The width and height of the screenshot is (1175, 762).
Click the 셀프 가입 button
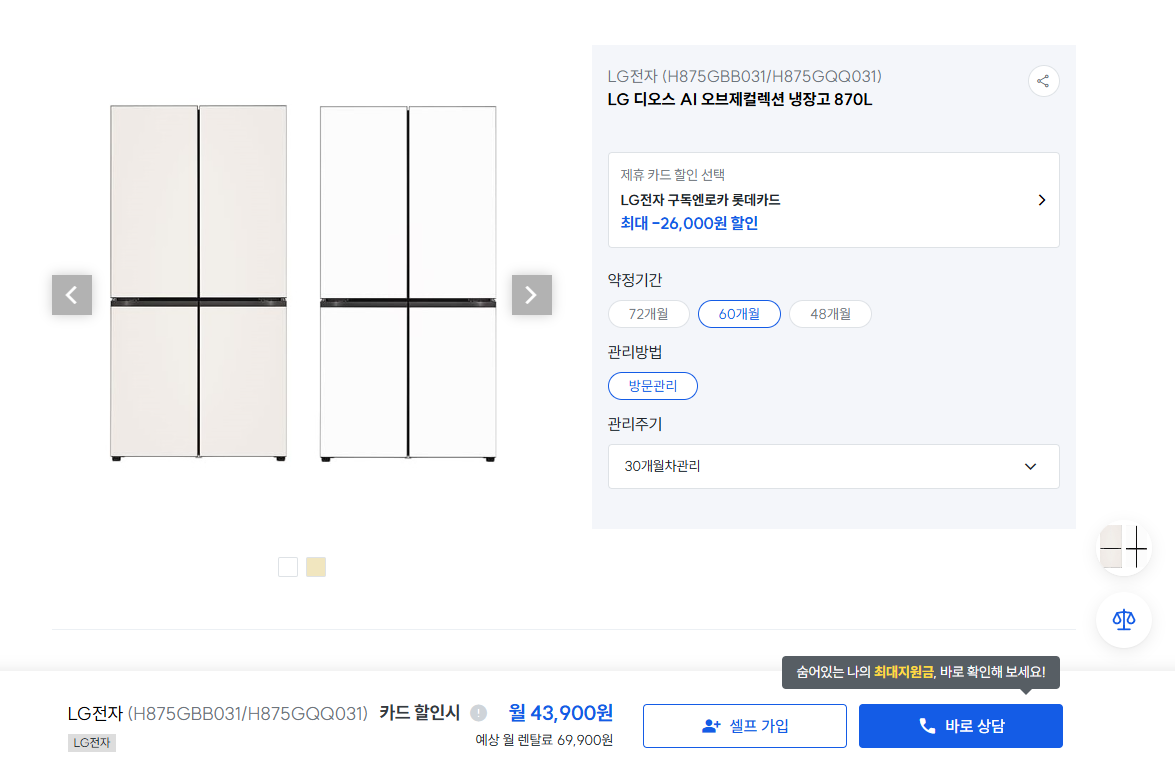(x=745, y=726)
